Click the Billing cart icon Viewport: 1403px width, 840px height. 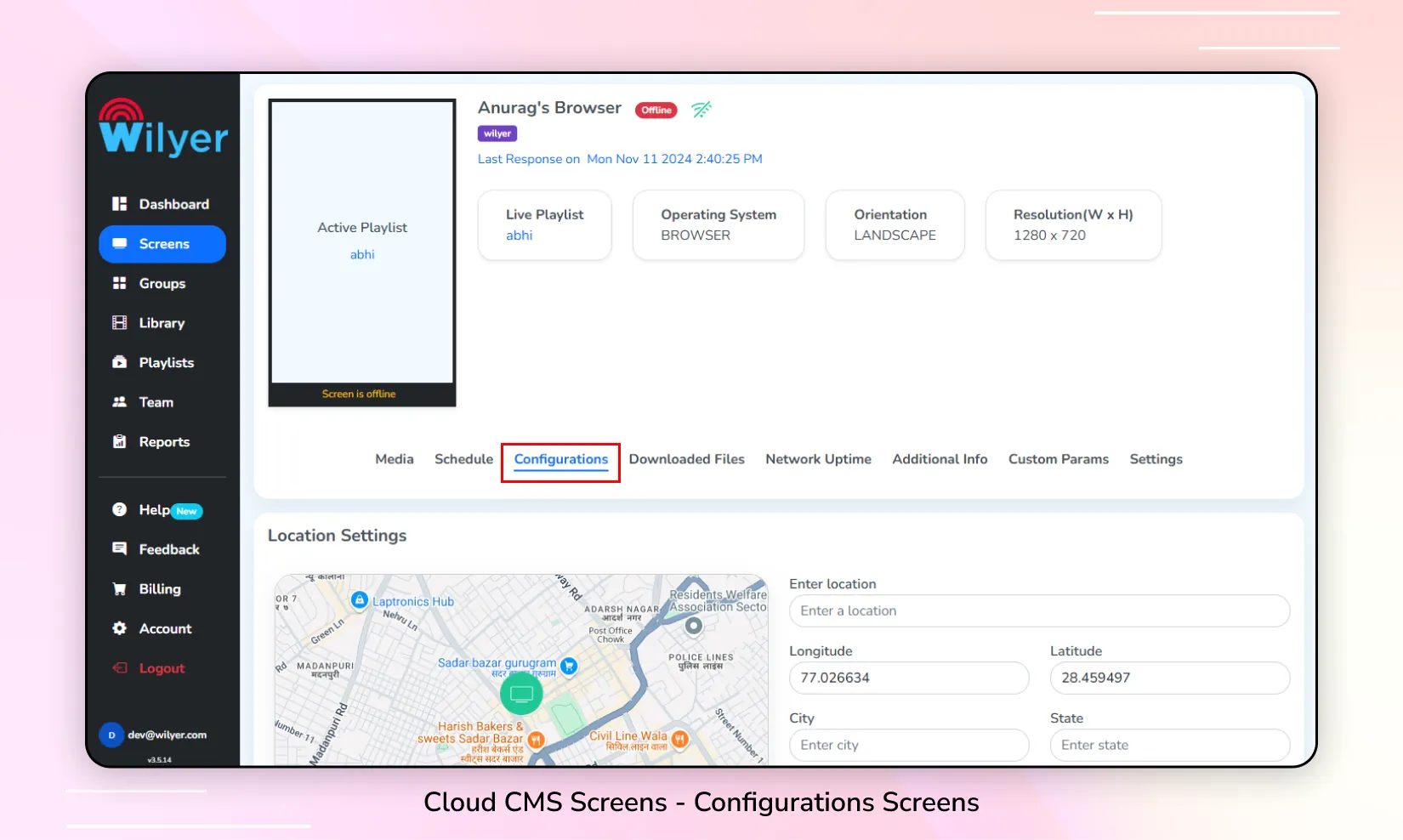coord(120,589)
